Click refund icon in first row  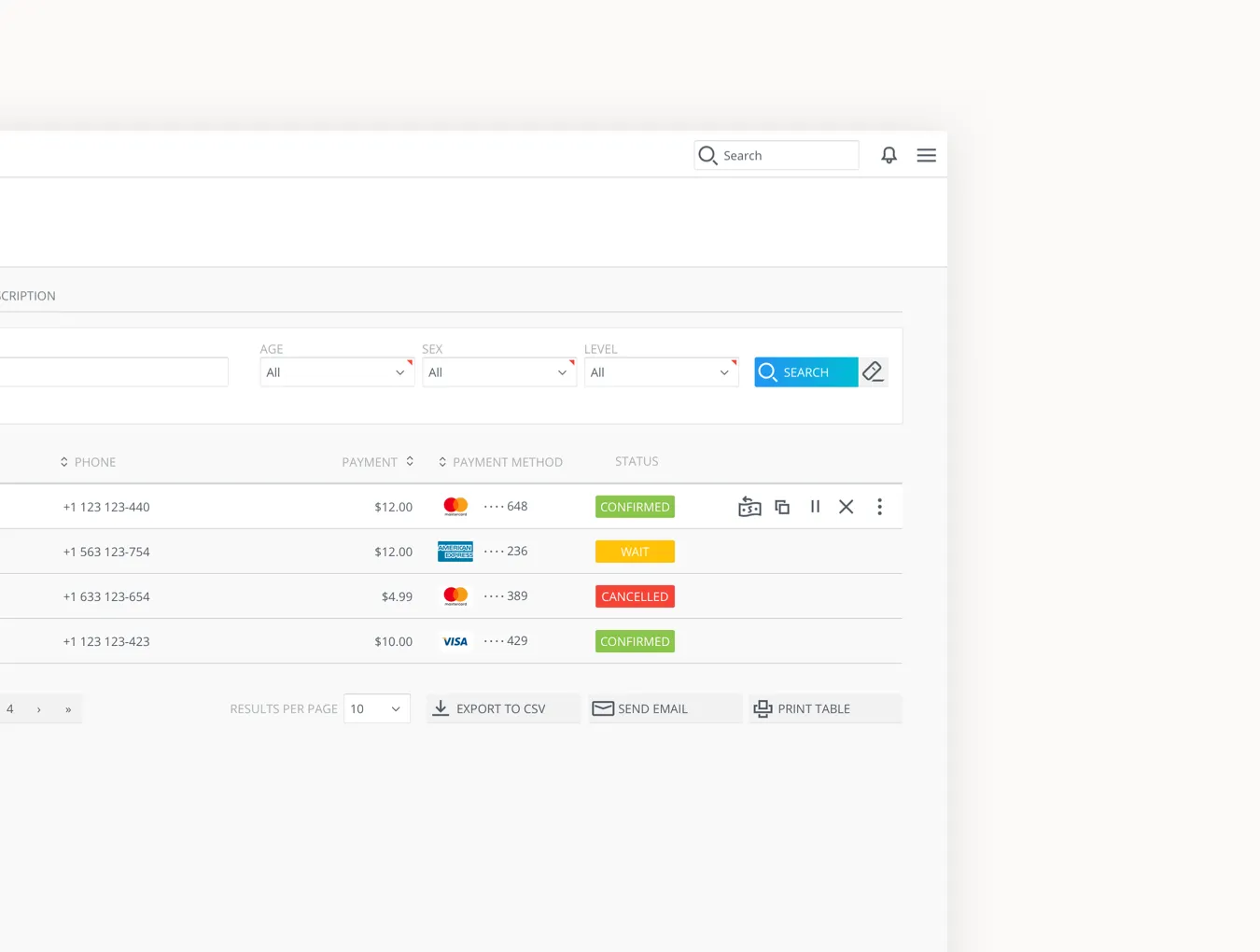[749, 507]
